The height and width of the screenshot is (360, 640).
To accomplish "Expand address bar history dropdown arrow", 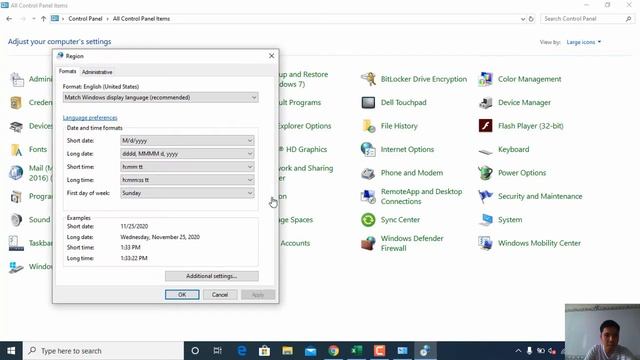I will pos(523,19).
